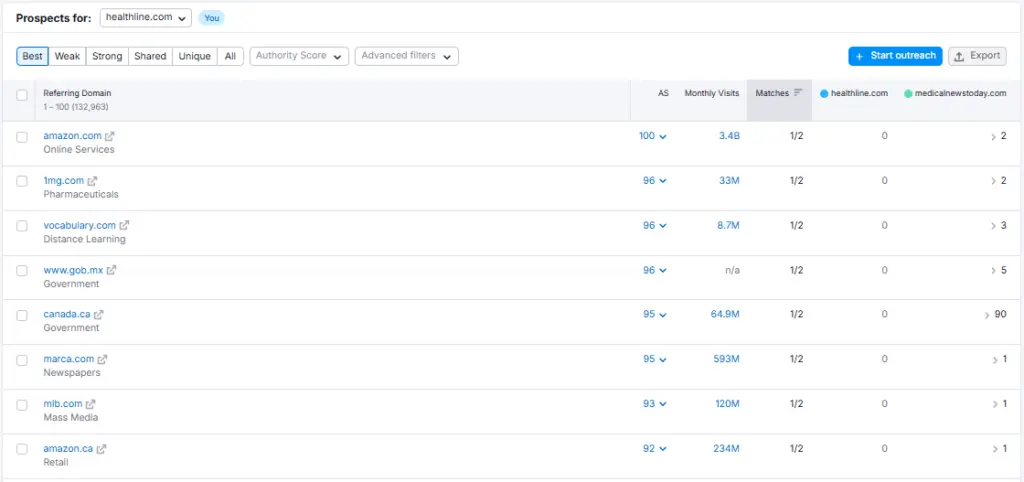Open canada.ca in new tab icon

[x=99, y=315]
